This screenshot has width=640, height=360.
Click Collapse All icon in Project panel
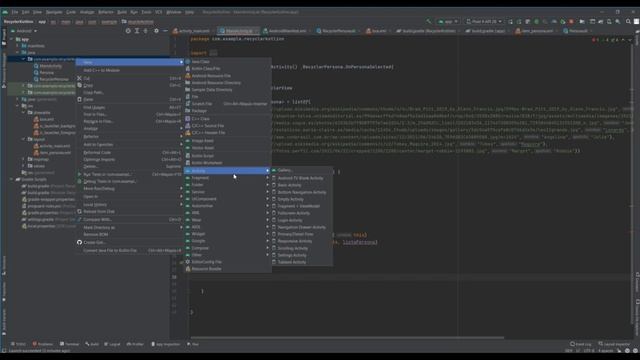[x=146, y=31]
